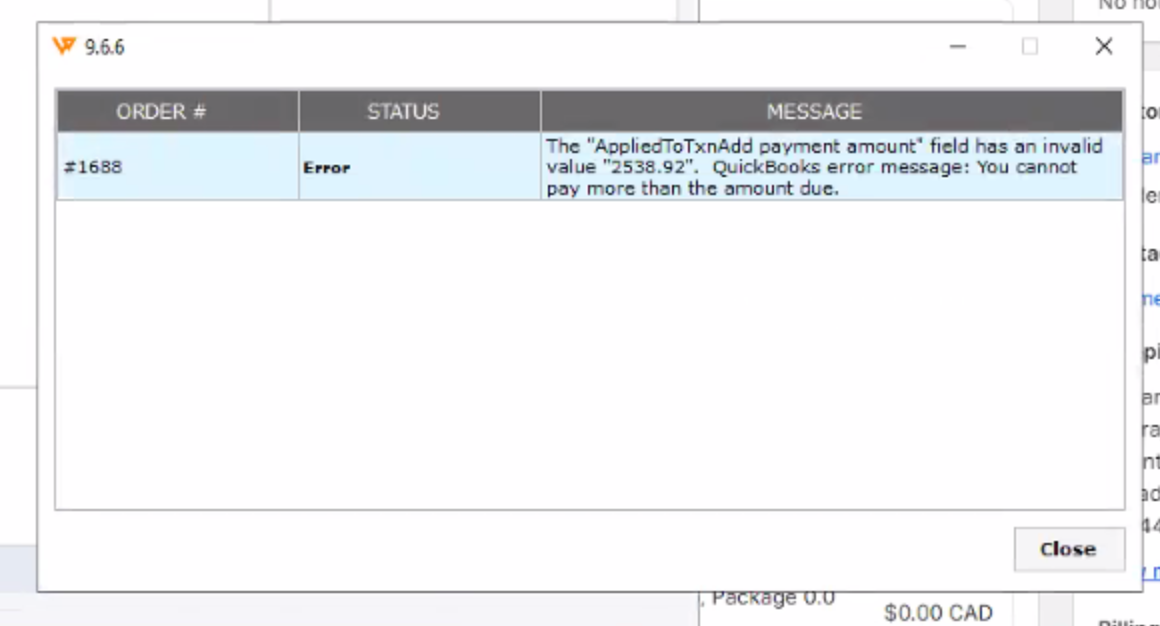1160x626 pixels.
Task: Select the ORDER # column header
Action: (178, 112)
